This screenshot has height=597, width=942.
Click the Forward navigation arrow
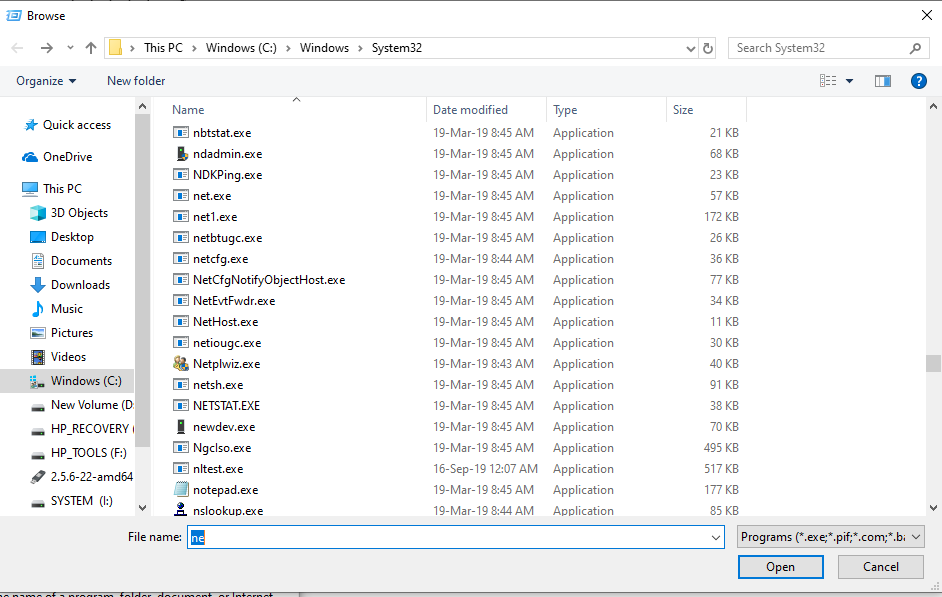coord(46,48)
